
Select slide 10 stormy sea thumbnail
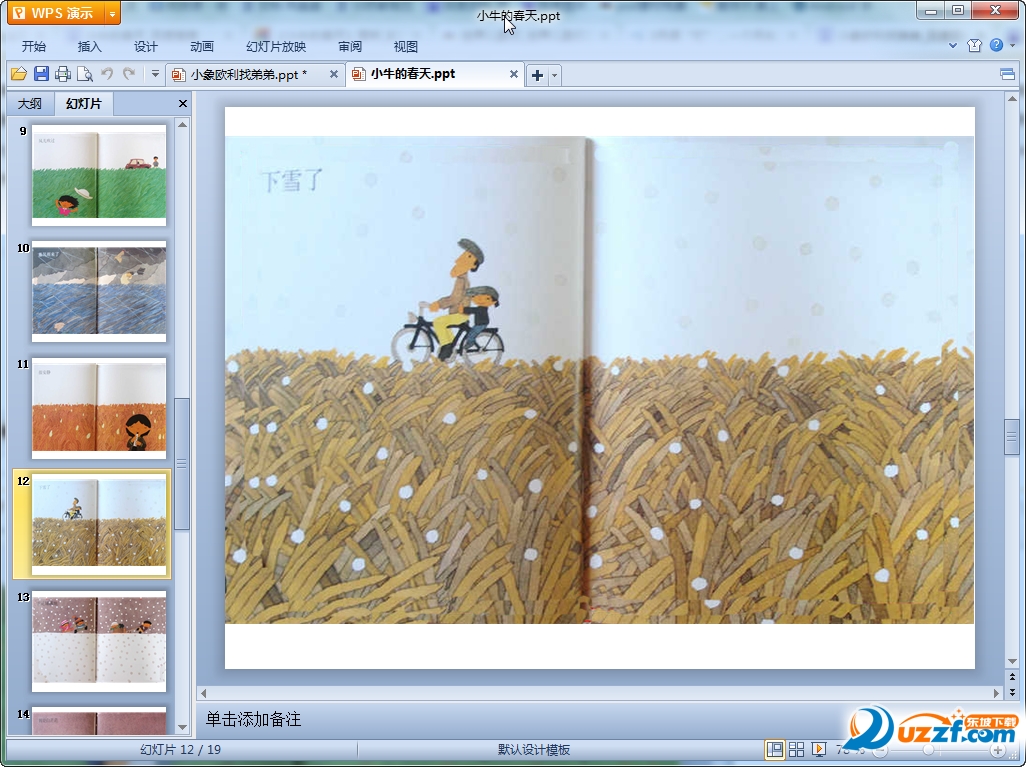[99, 291]
